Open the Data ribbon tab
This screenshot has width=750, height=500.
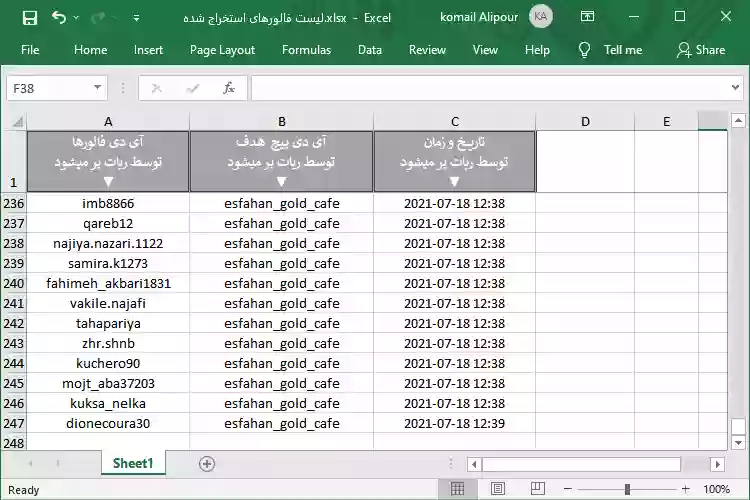point(370,50)
